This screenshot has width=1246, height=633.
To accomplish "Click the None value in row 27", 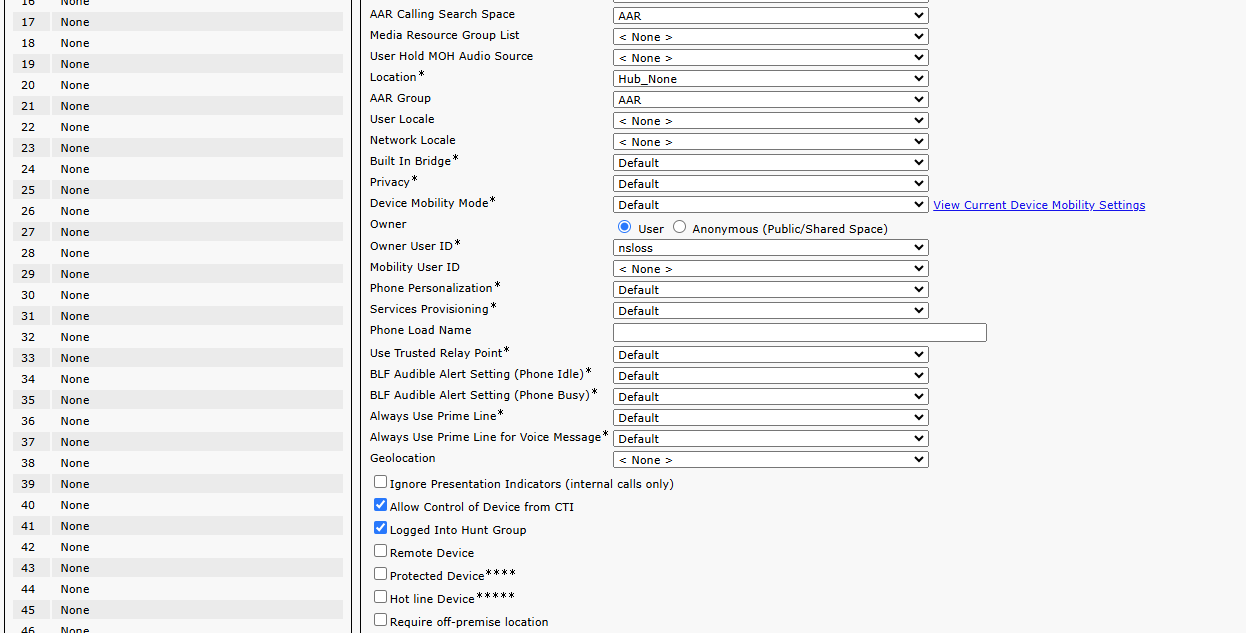I will 75,232.
